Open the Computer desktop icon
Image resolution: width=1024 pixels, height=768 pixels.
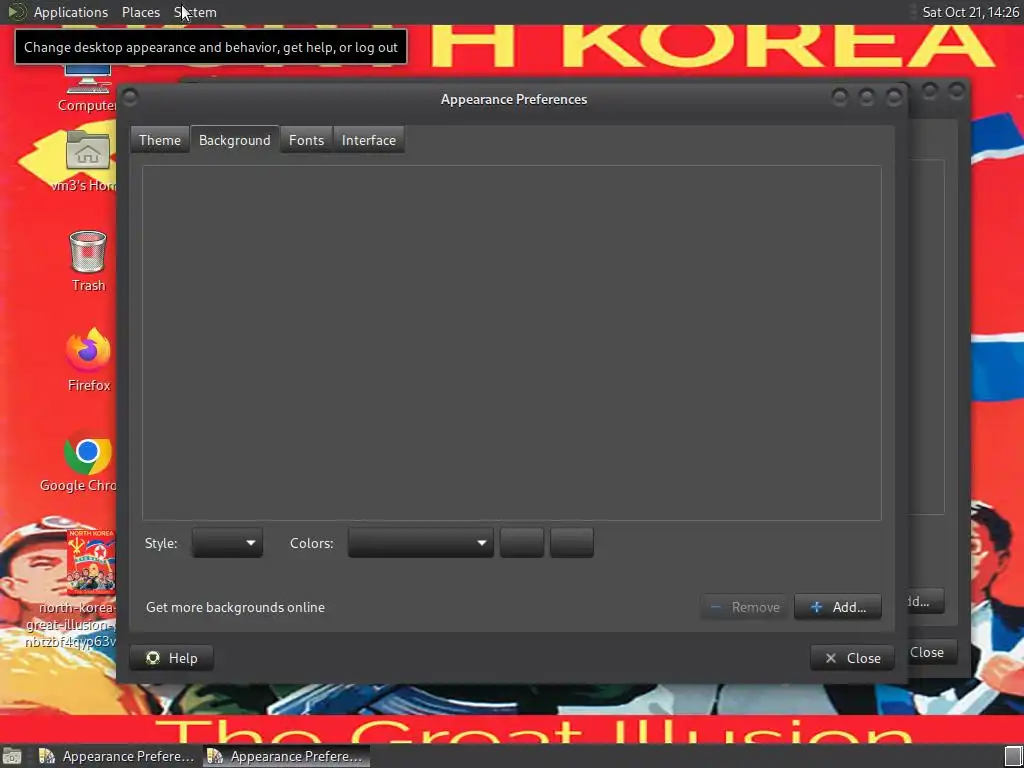point(88,88)
